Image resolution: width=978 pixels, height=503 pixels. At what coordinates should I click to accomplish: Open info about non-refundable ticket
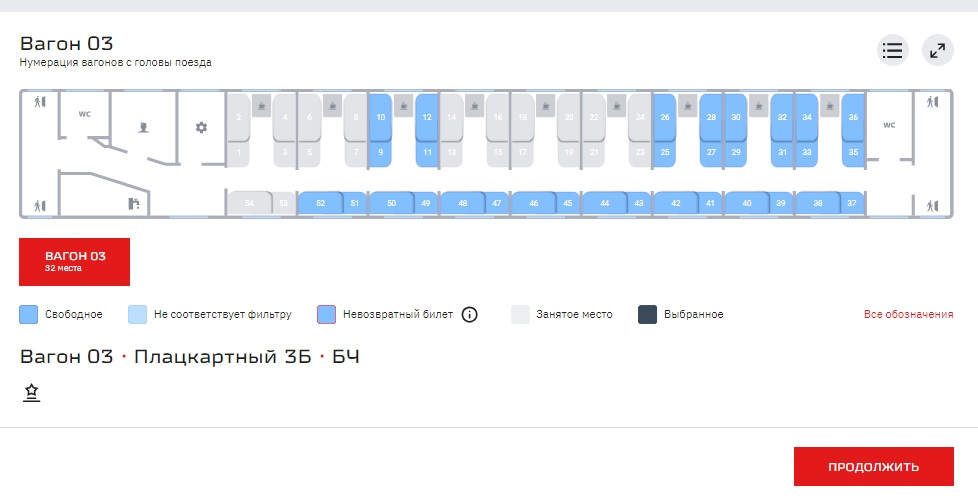point(469,314)
